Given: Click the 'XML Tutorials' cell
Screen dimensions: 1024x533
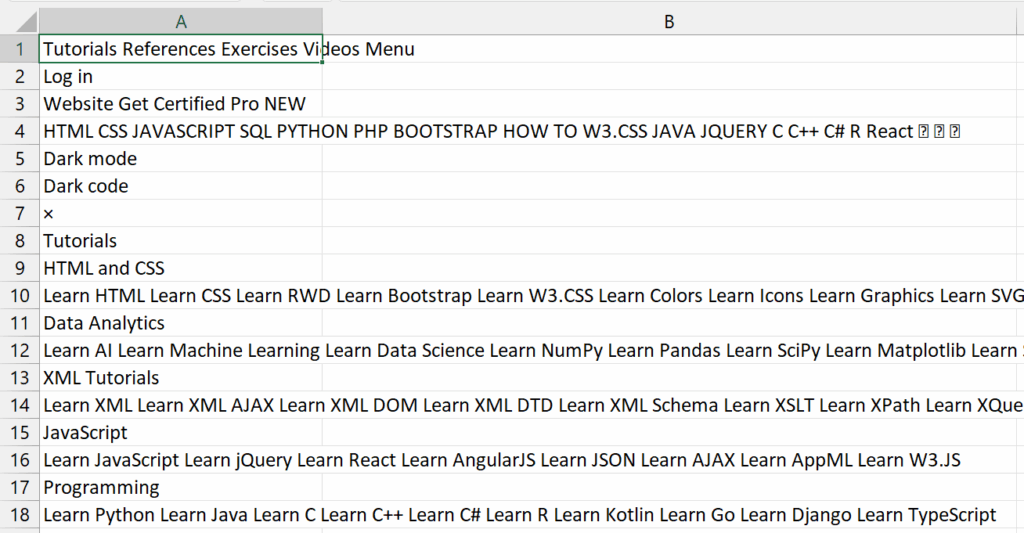Looking at the screenshot, I should [x=181, y=378].
